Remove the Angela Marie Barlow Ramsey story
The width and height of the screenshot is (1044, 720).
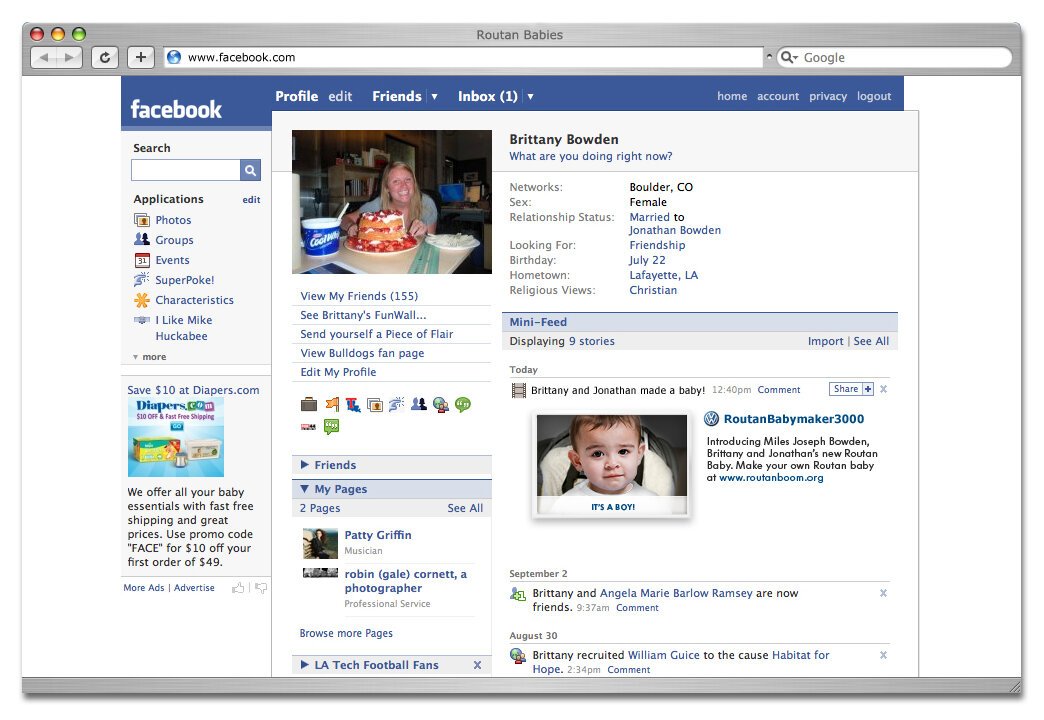(884, 593)
